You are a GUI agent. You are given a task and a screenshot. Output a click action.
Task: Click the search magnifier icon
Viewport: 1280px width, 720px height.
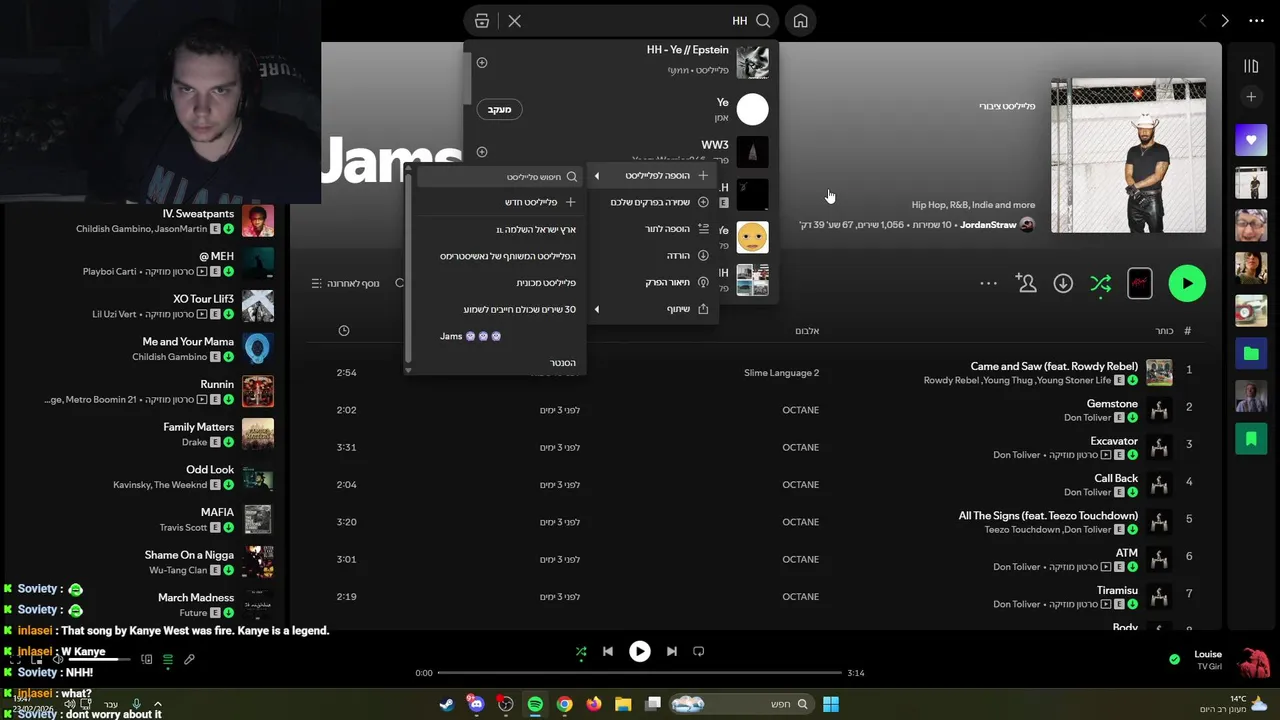tap(763, 21)
